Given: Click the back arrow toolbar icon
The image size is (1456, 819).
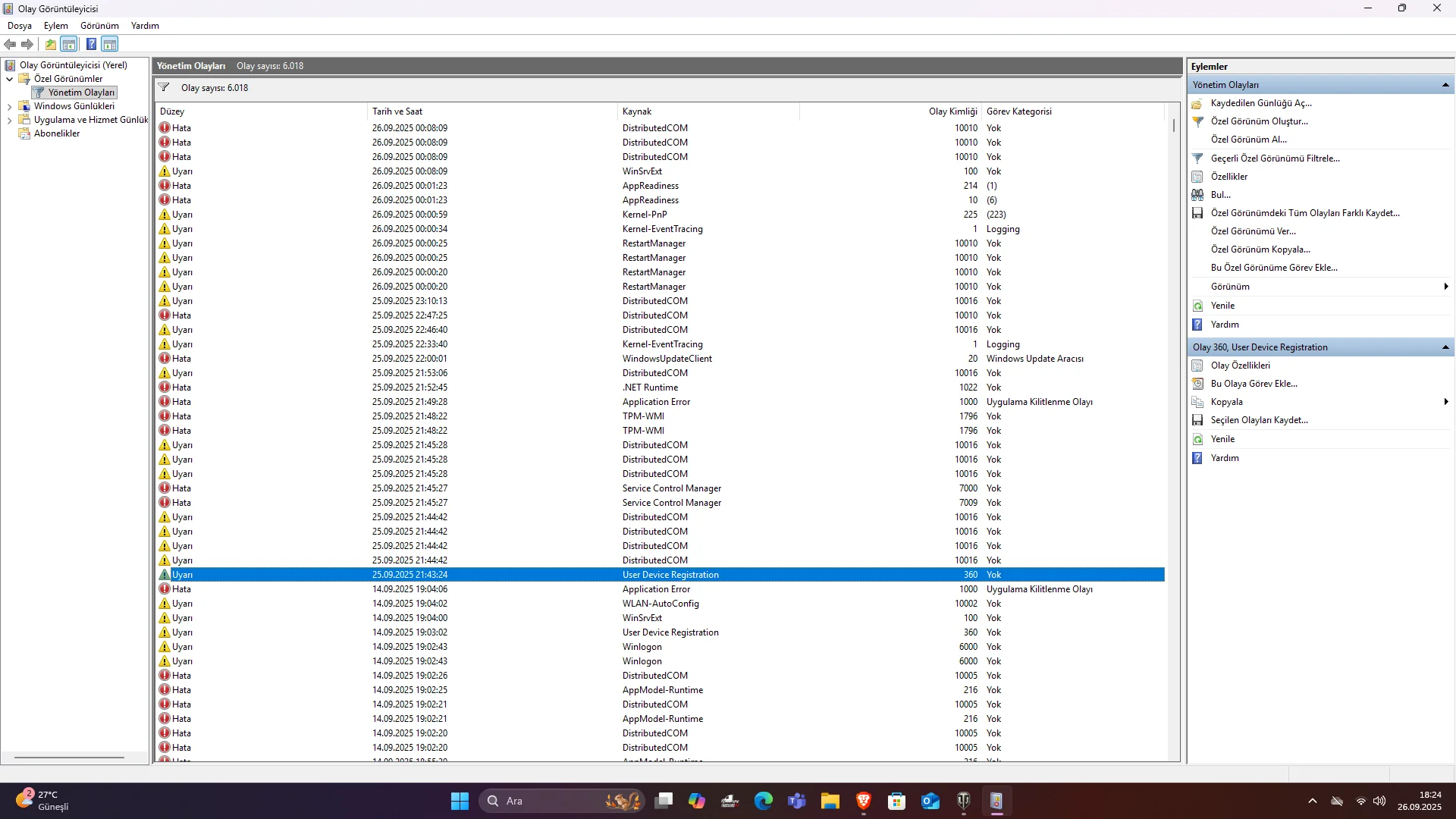Looking at the screenshot, I should tap(10, 44).
